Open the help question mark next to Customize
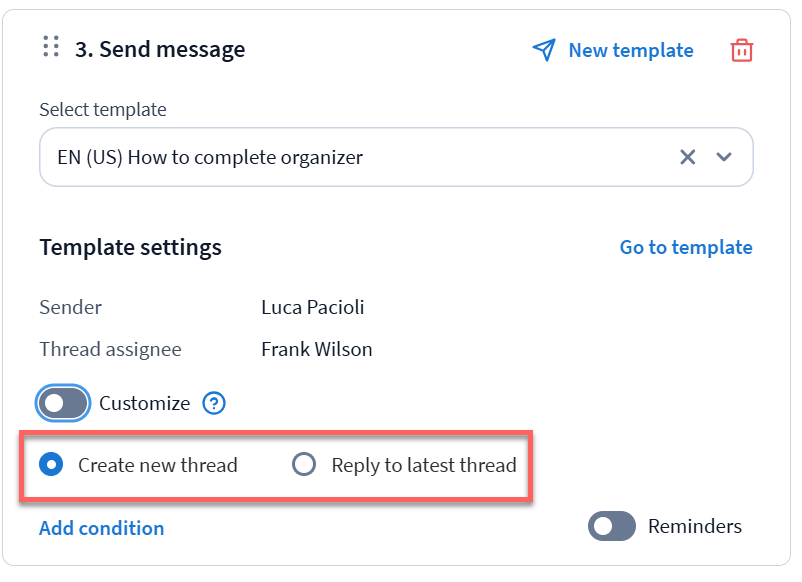Screen dimensions: 802x582 tap(214, 404)
